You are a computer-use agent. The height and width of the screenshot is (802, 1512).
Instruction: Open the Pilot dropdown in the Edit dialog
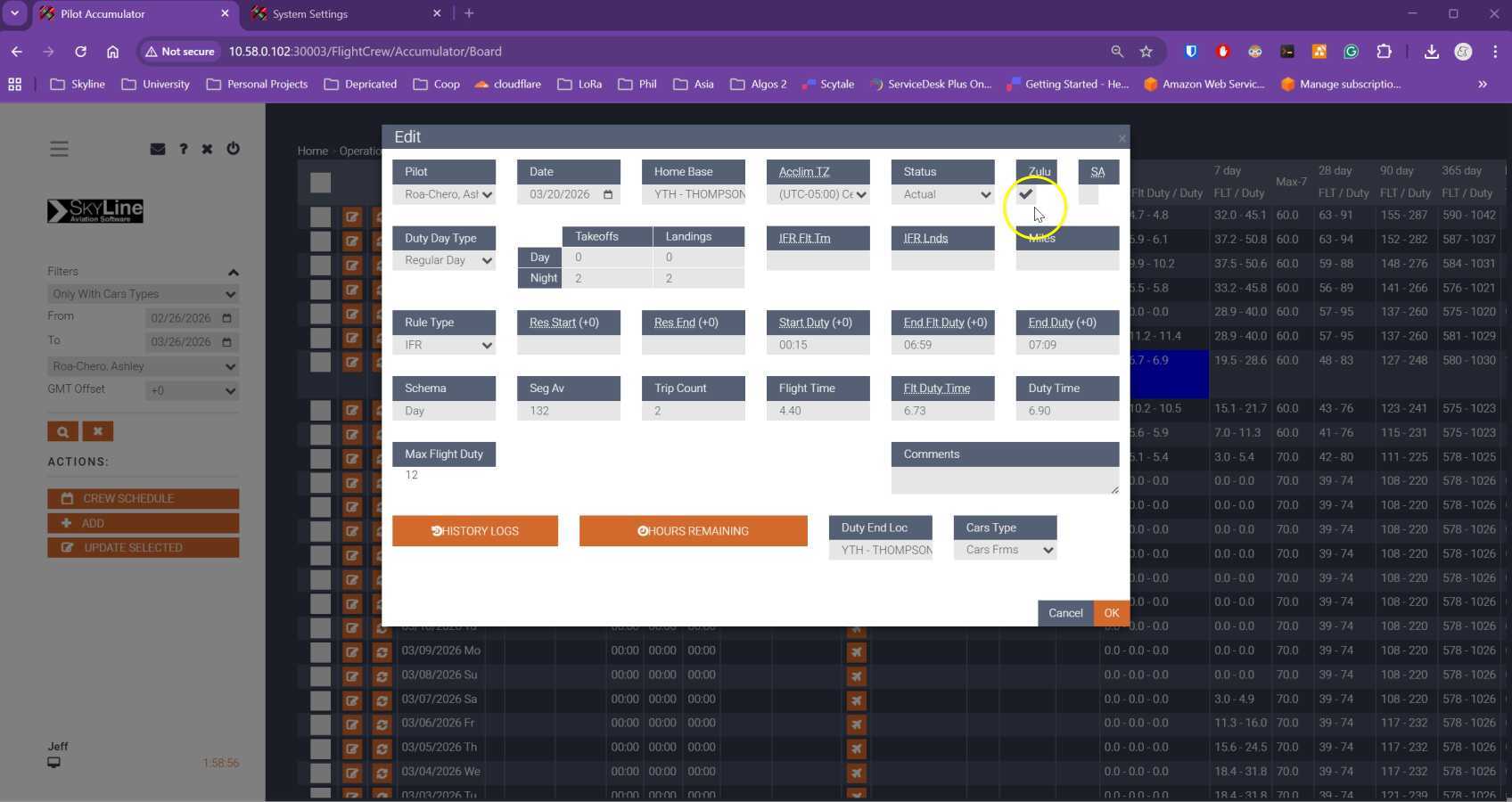[x=444, y=194]
